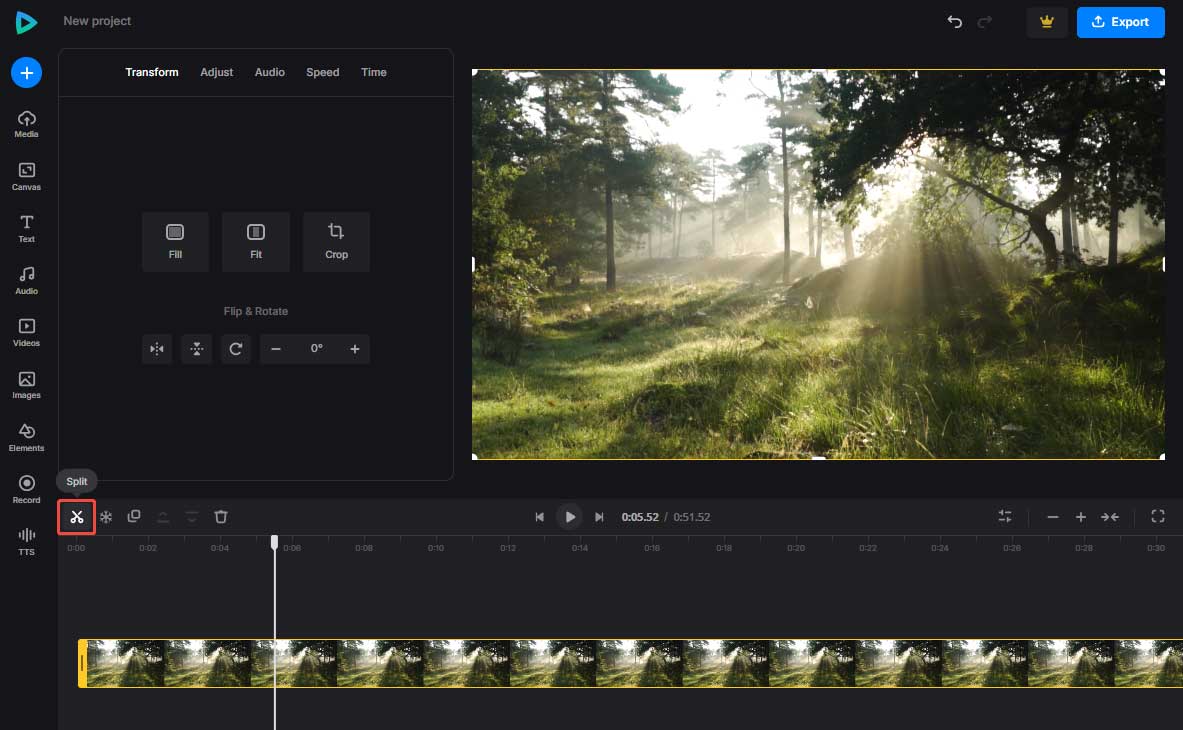Decrease rotation angle with minus button
The height and width of the screenshot is (730, 1183).
pos(276,349)
